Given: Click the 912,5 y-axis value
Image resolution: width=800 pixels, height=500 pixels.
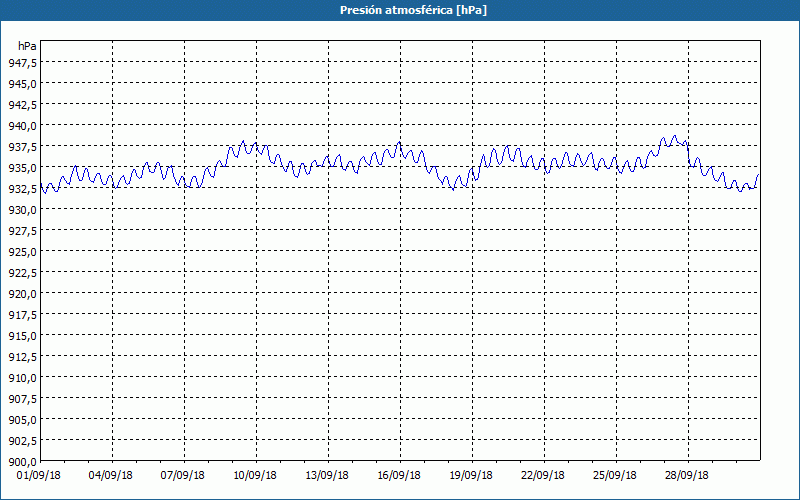Looking at the screenshot, I should tap(22, 357).
